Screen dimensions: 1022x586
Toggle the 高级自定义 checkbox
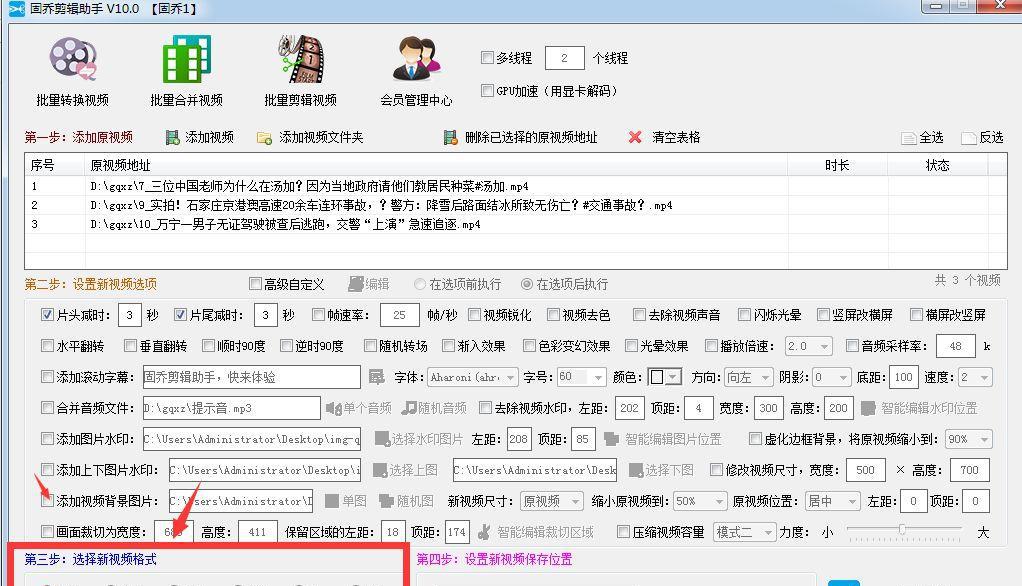256,284
